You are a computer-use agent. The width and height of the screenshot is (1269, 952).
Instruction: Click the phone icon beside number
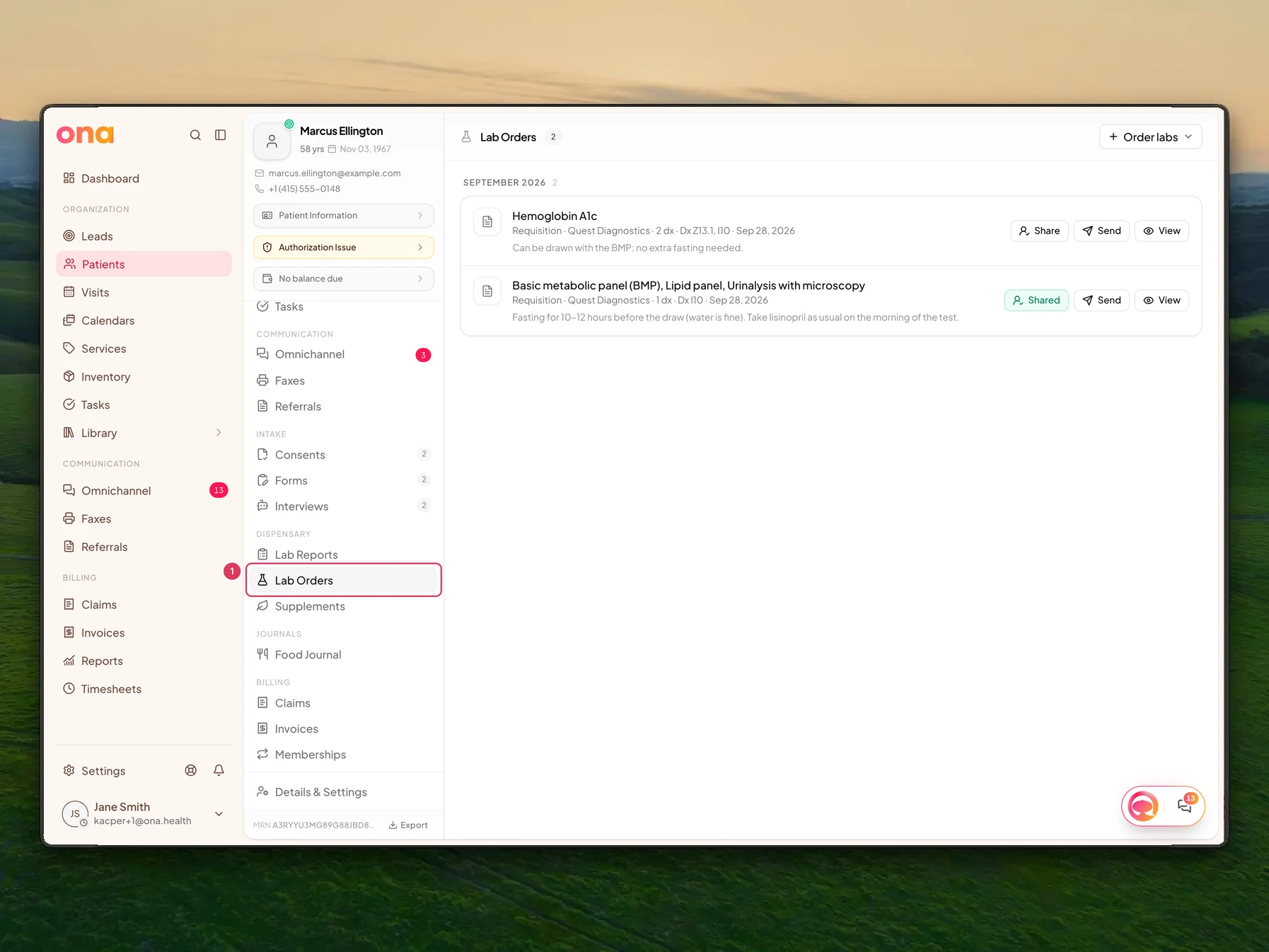(259, 189)
